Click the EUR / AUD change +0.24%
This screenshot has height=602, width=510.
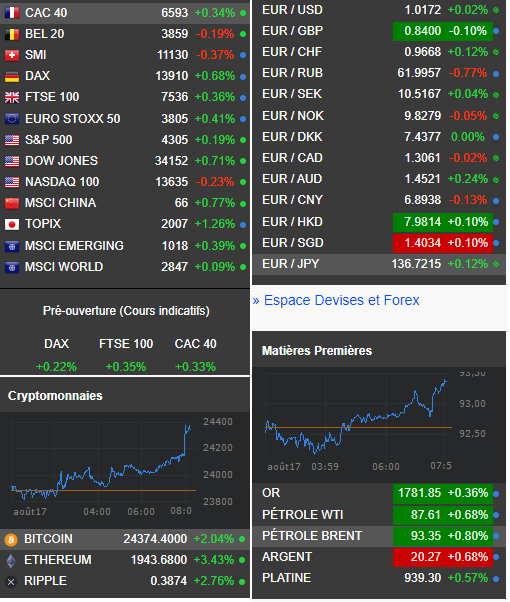[x=468, y=179]
